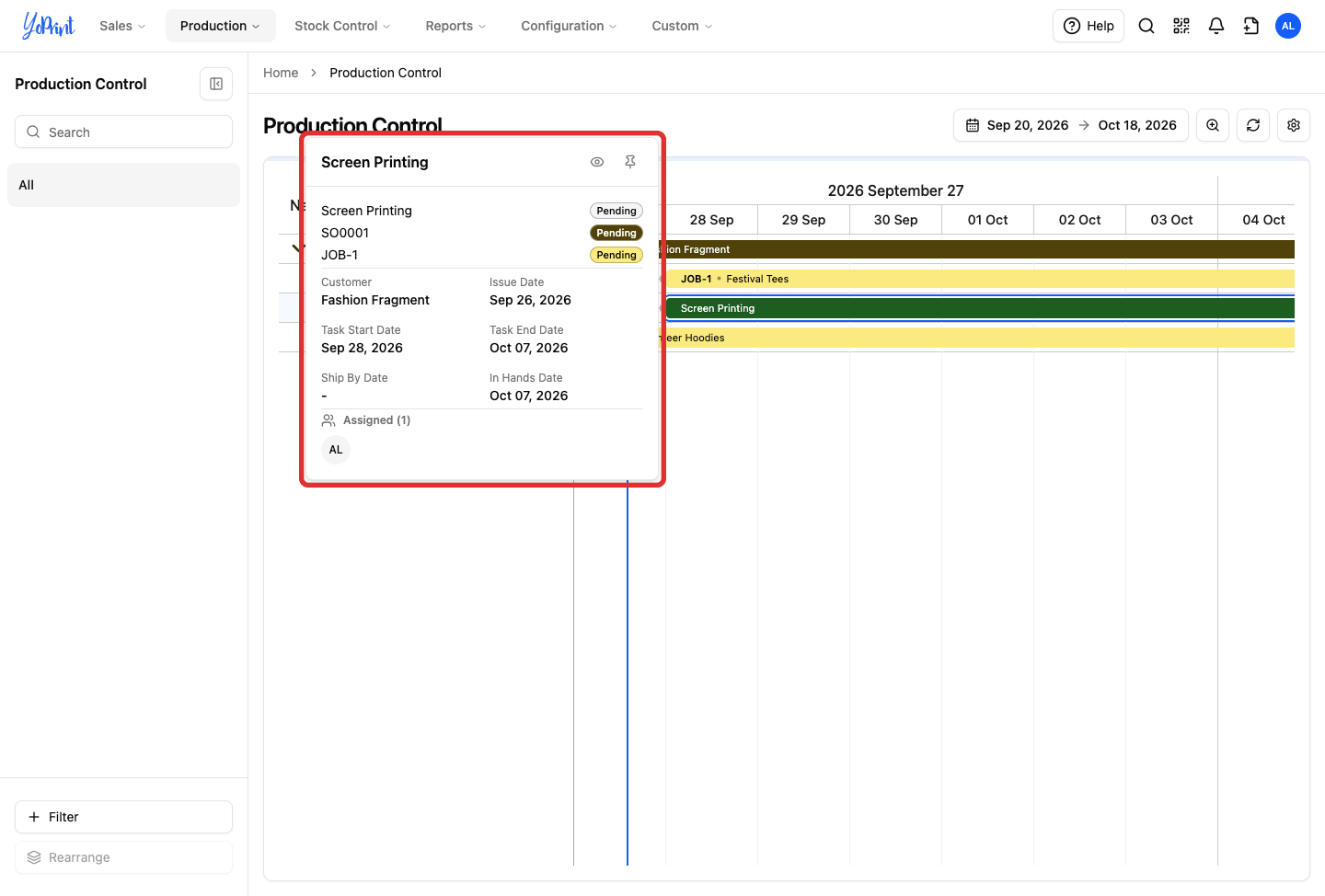
Task: Click the YoPrint logo
Action: click(x=48, y=26)
